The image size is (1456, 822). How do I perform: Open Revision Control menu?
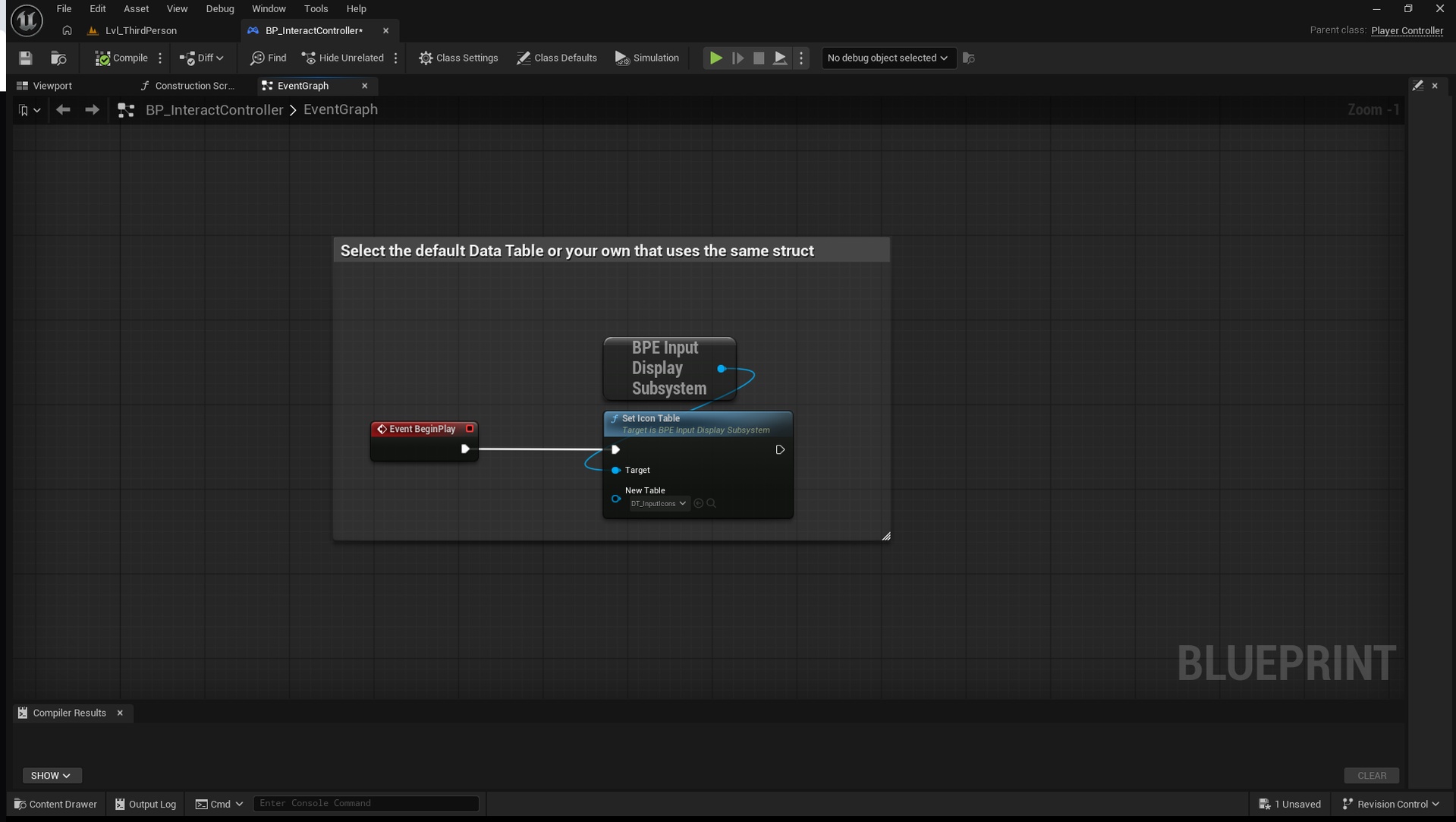click(1391, 804)
